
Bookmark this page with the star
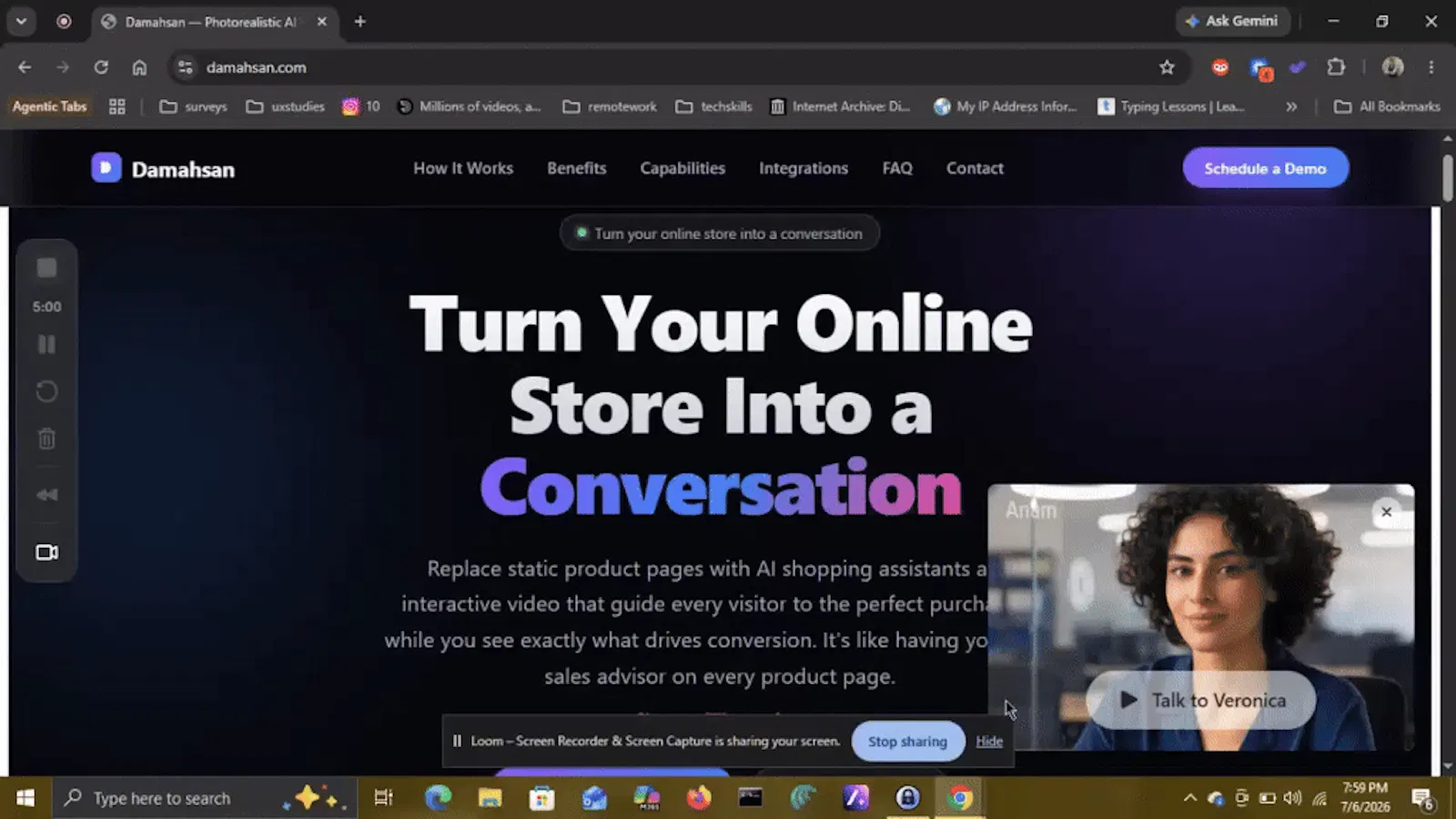pos(1167,67)
